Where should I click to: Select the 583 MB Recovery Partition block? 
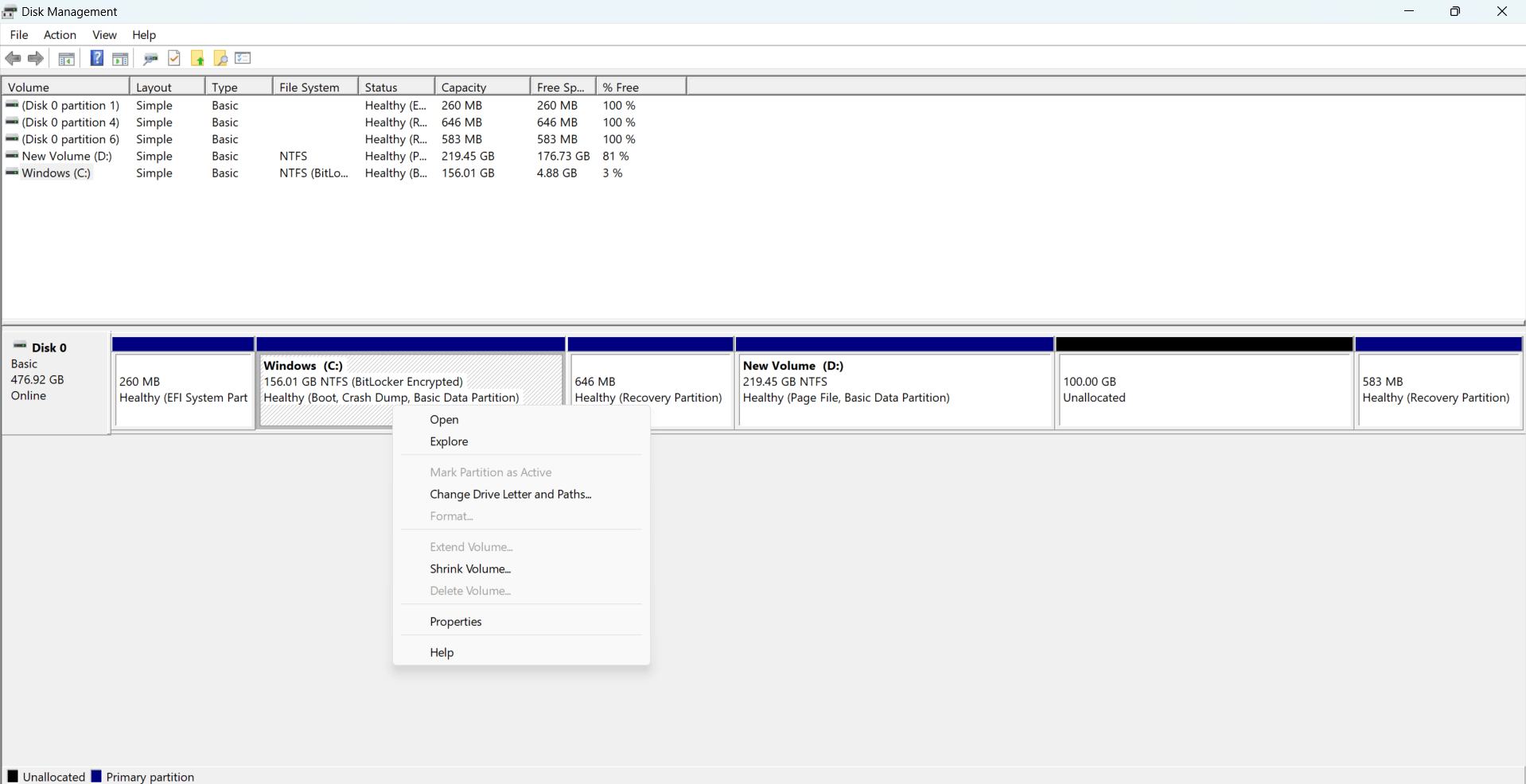tap(1439, 383)
